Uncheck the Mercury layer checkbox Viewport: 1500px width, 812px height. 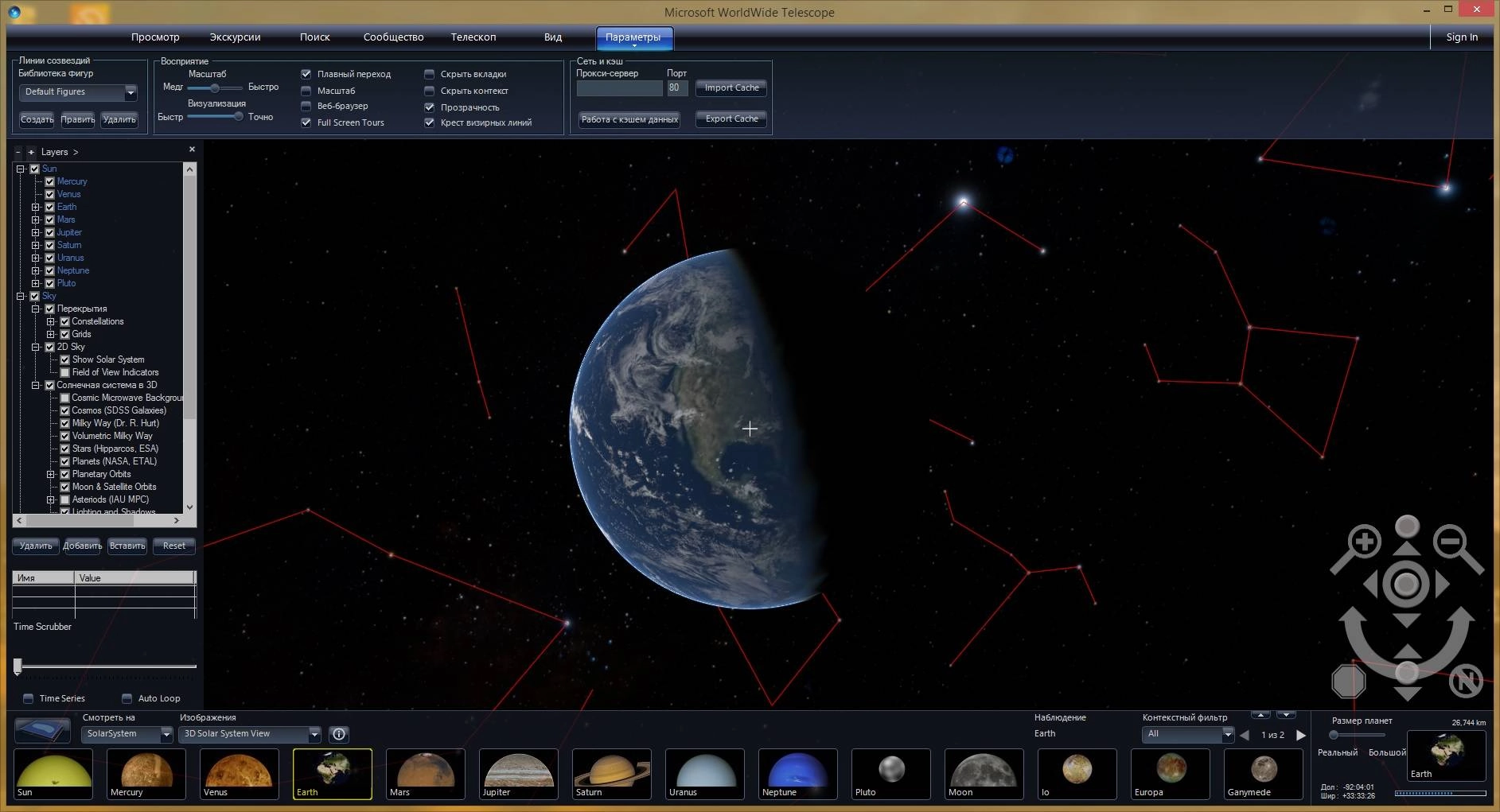point(49,181)
